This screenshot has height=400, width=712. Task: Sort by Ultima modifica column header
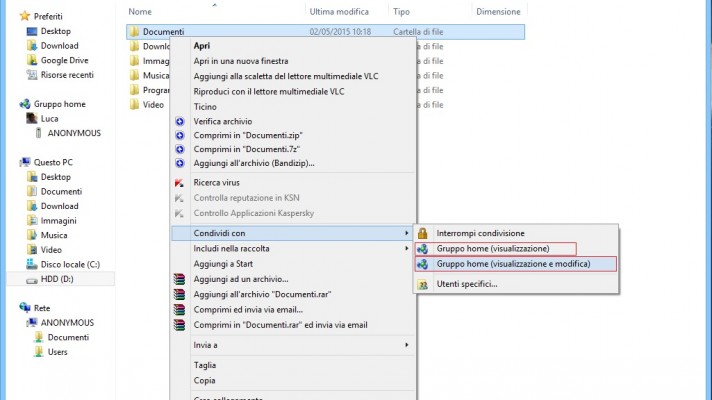(x=339, y=12)
